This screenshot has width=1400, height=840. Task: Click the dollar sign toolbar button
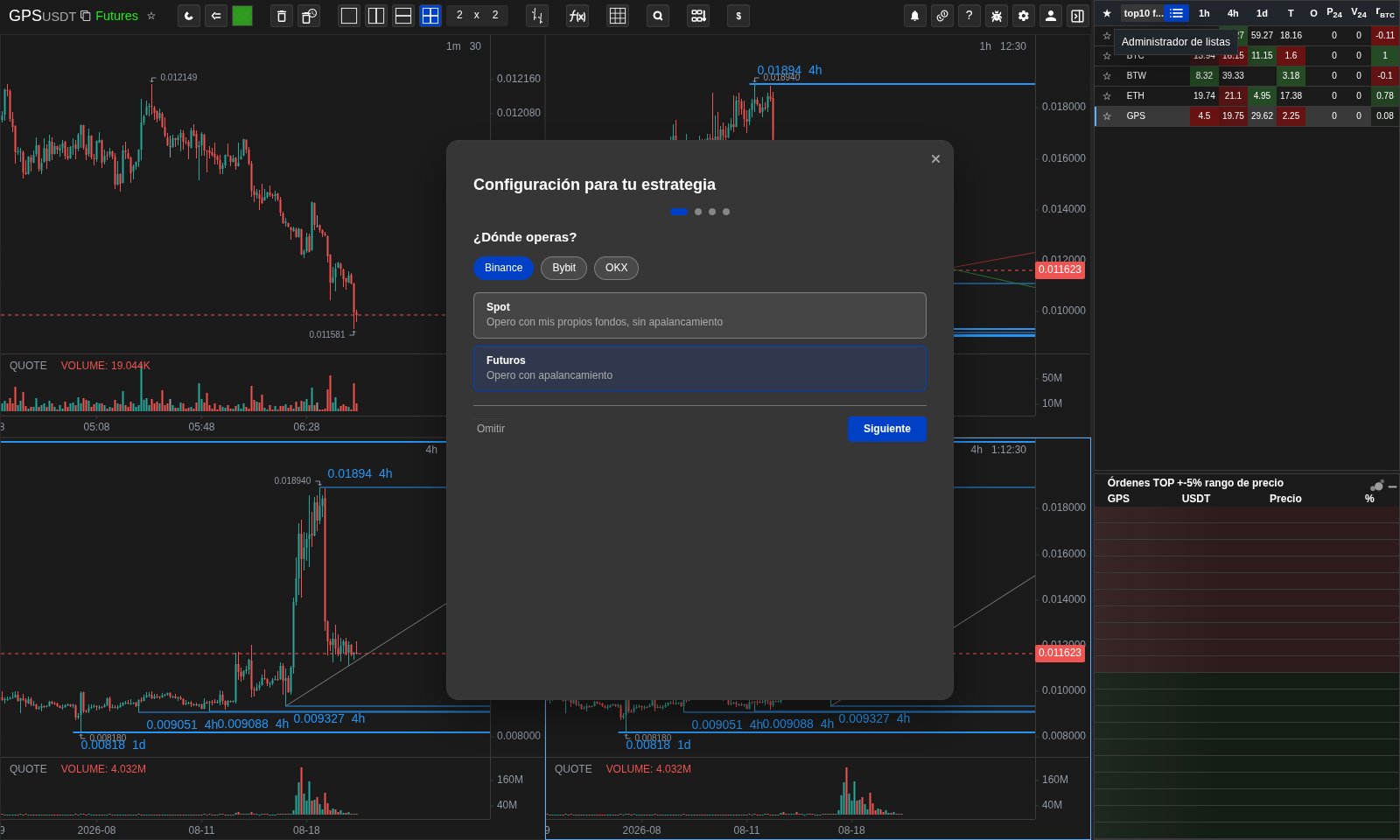(x=738, y=16)
